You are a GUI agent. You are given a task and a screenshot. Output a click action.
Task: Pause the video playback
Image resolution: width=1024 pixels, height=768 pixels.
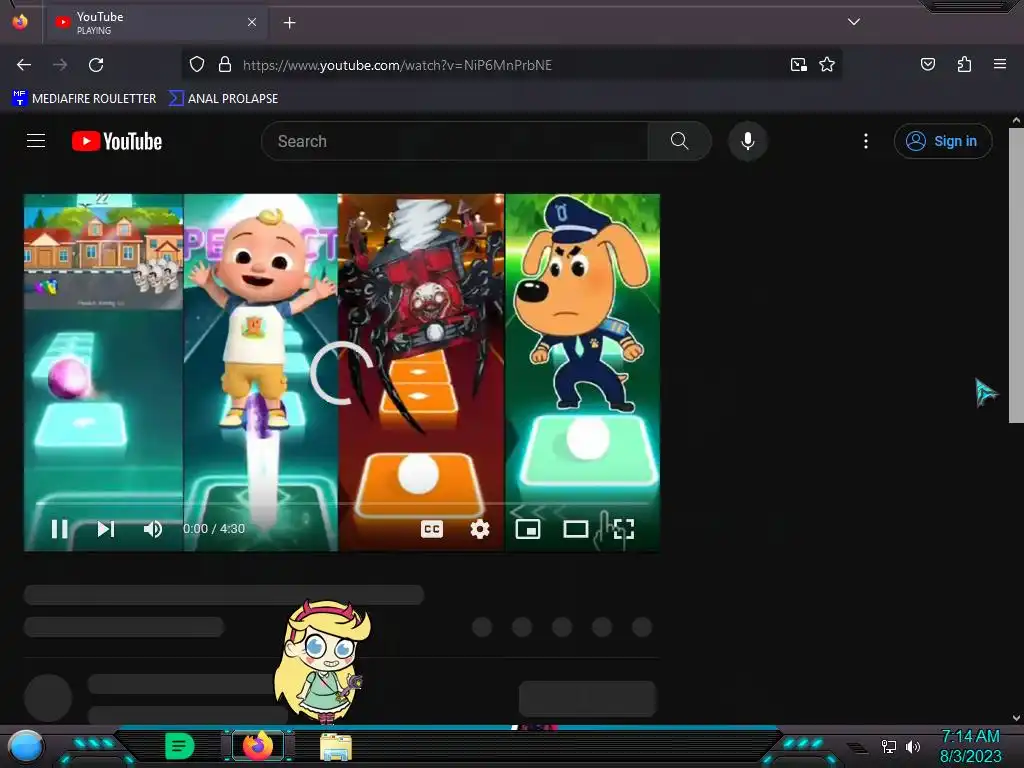(59, 529)
